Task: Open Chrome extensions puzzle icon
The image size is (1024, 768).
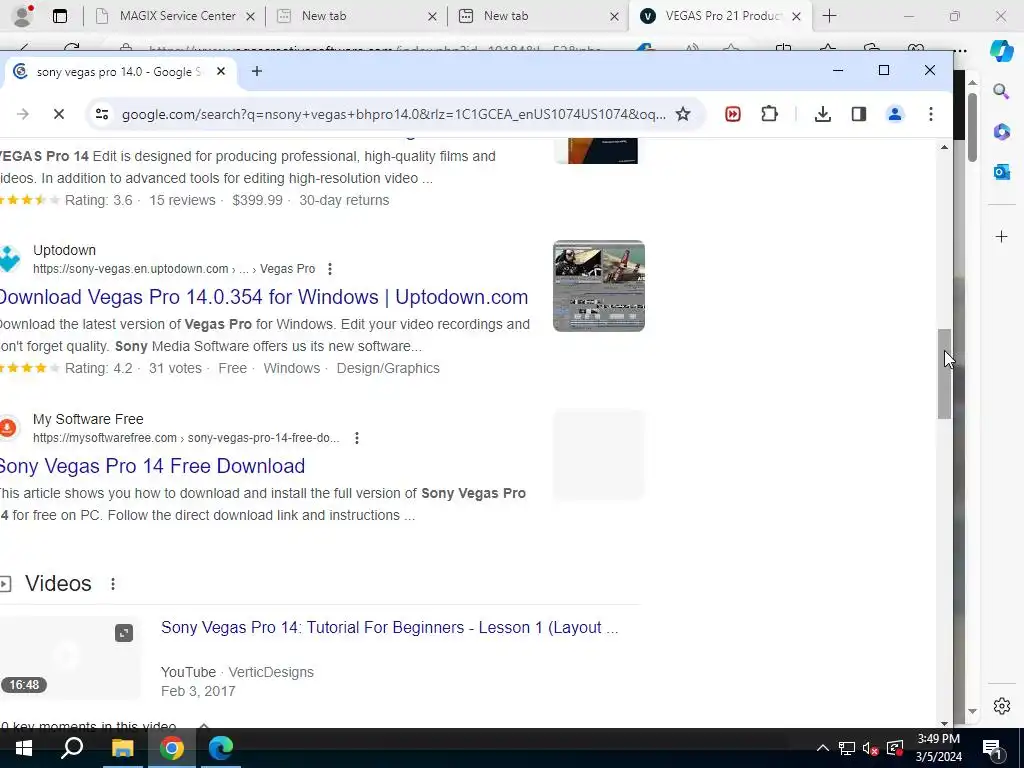Action: 769,114
